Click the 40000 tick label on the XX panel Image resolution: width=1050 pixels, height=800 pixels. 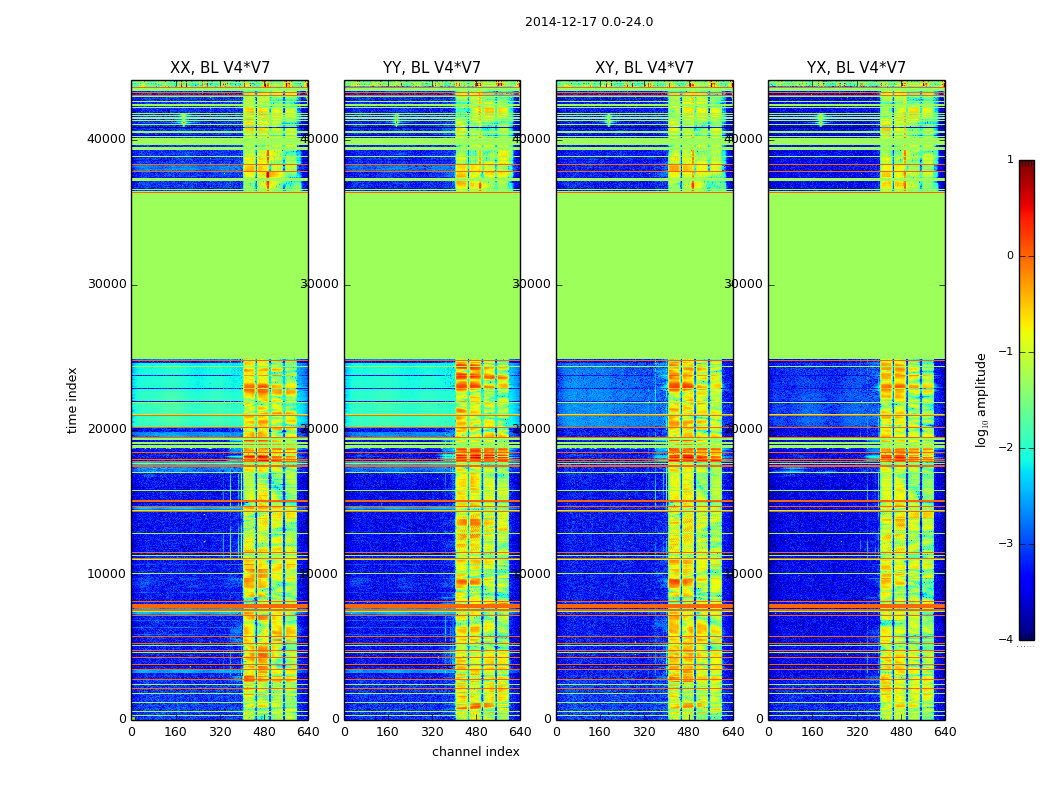(x=106, y=139)
